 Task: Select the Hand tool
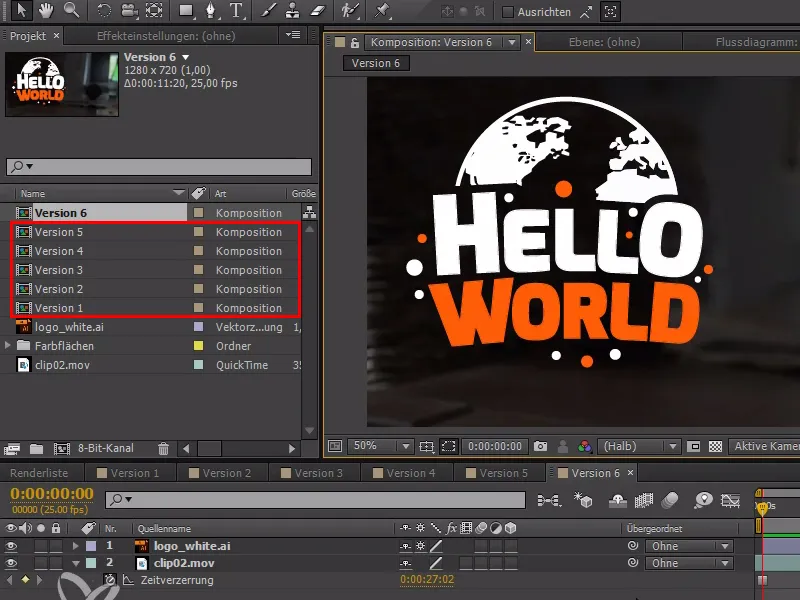pos(46,10)
